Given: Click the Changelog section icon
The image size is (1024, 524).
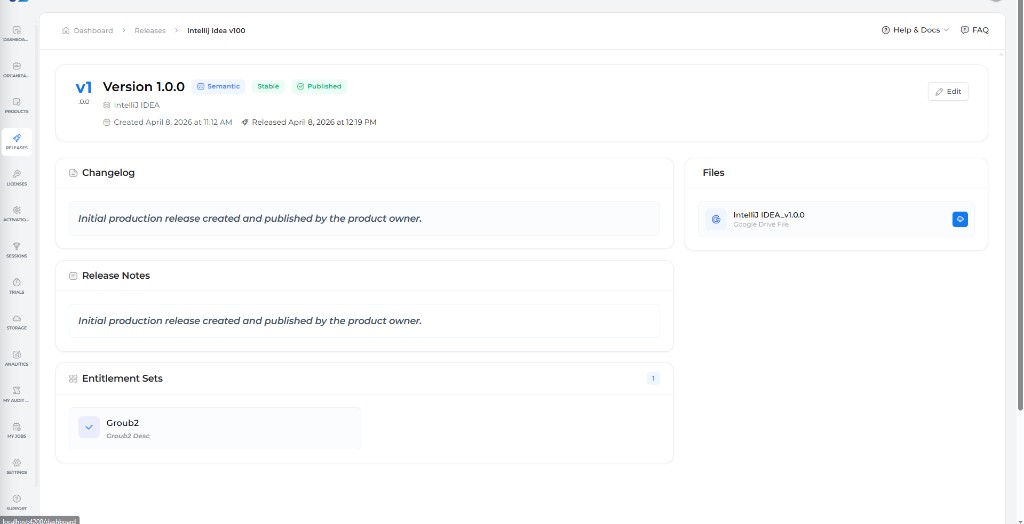Looking at the screenshot, I should [73, 173].
